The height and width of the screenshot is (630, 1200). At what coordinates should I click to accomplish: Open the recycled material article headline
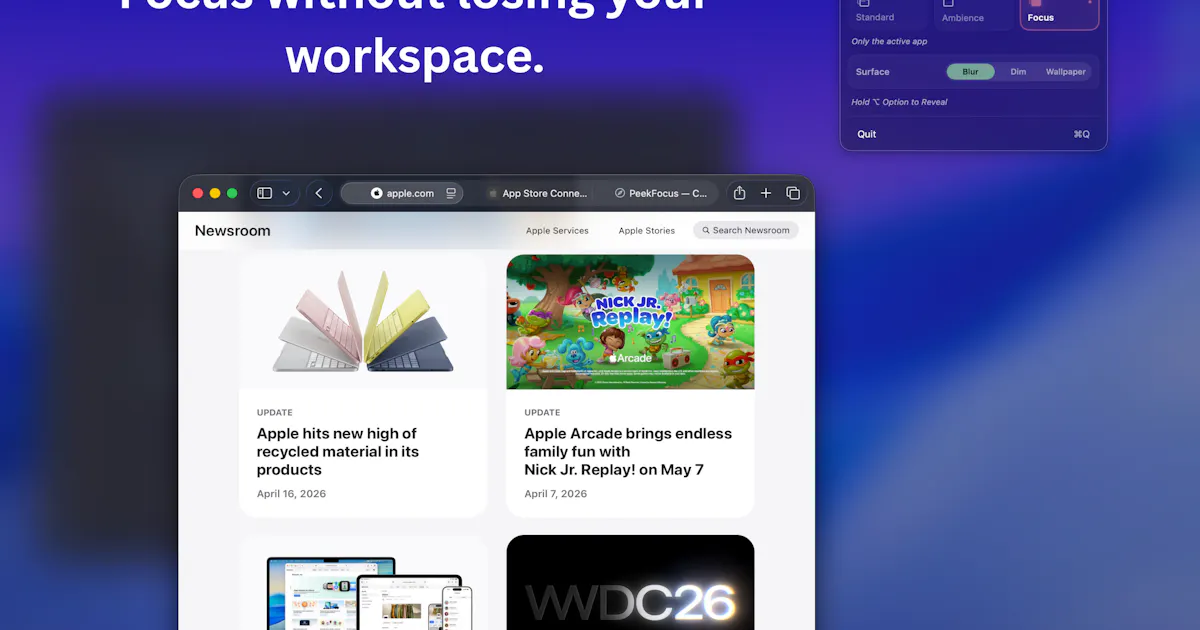[x=337, y=451]
